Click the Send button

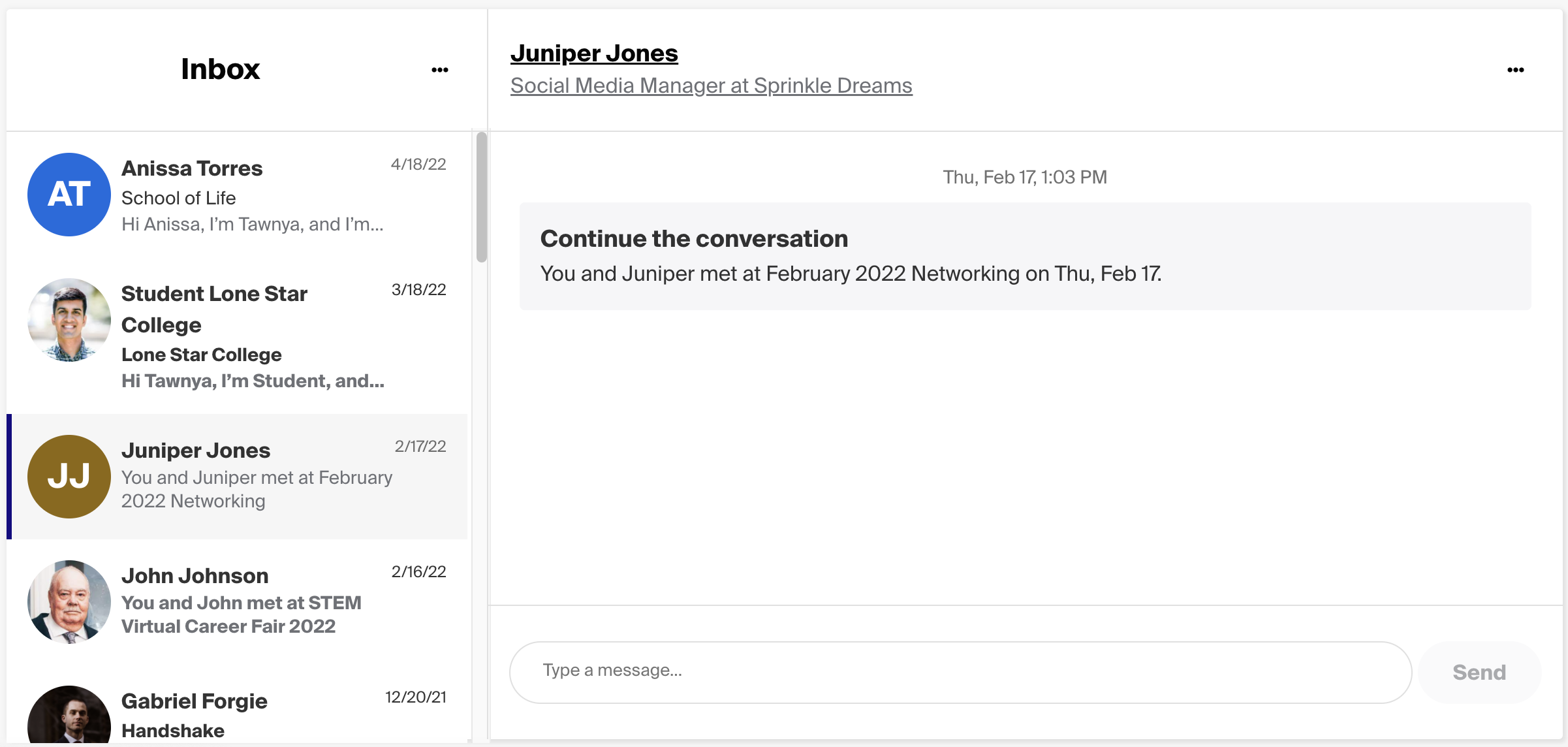pos(1479,672)
